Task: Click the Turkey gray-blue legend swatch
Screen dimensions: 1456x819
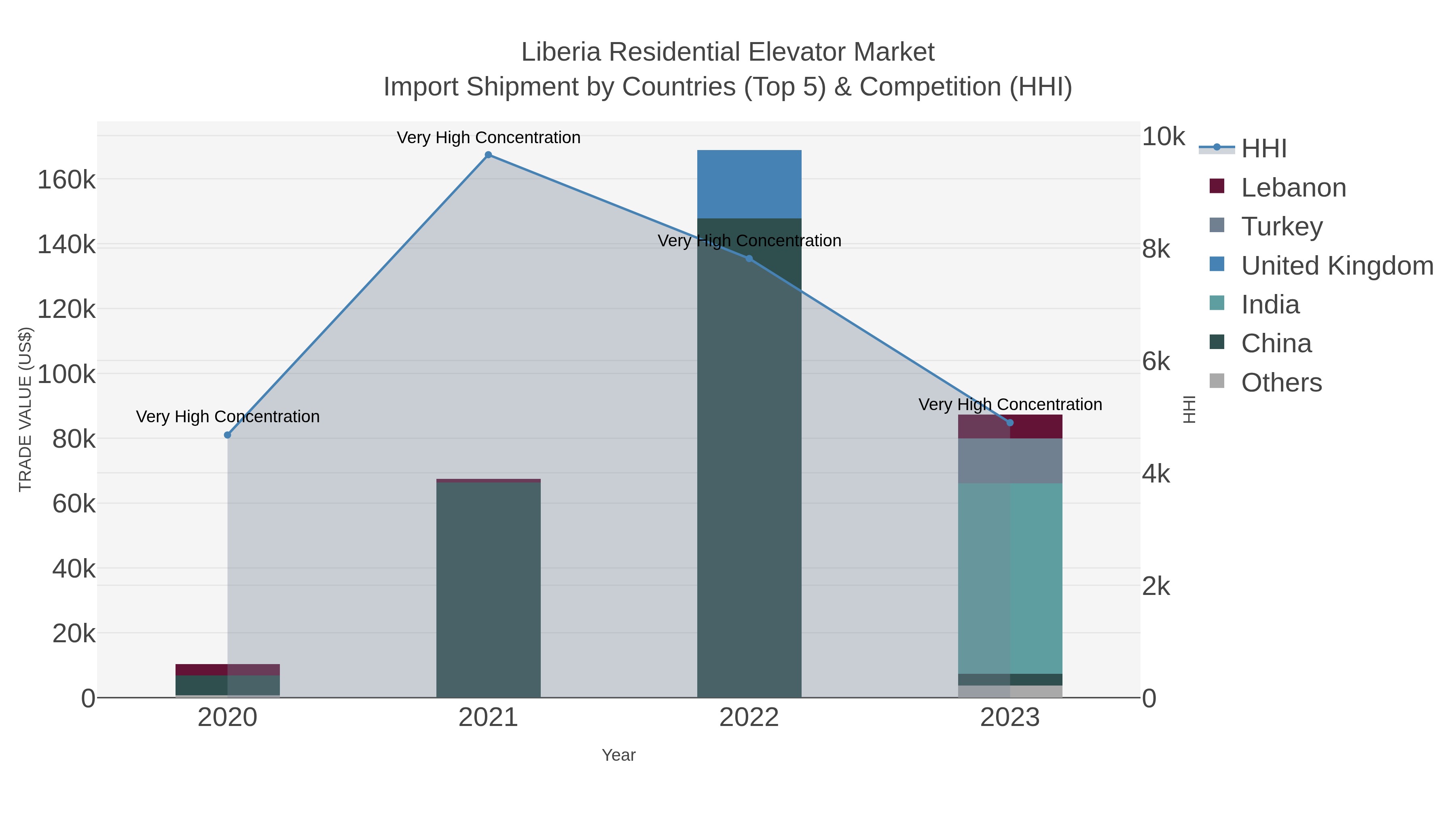Action: tap(1217, 225)
